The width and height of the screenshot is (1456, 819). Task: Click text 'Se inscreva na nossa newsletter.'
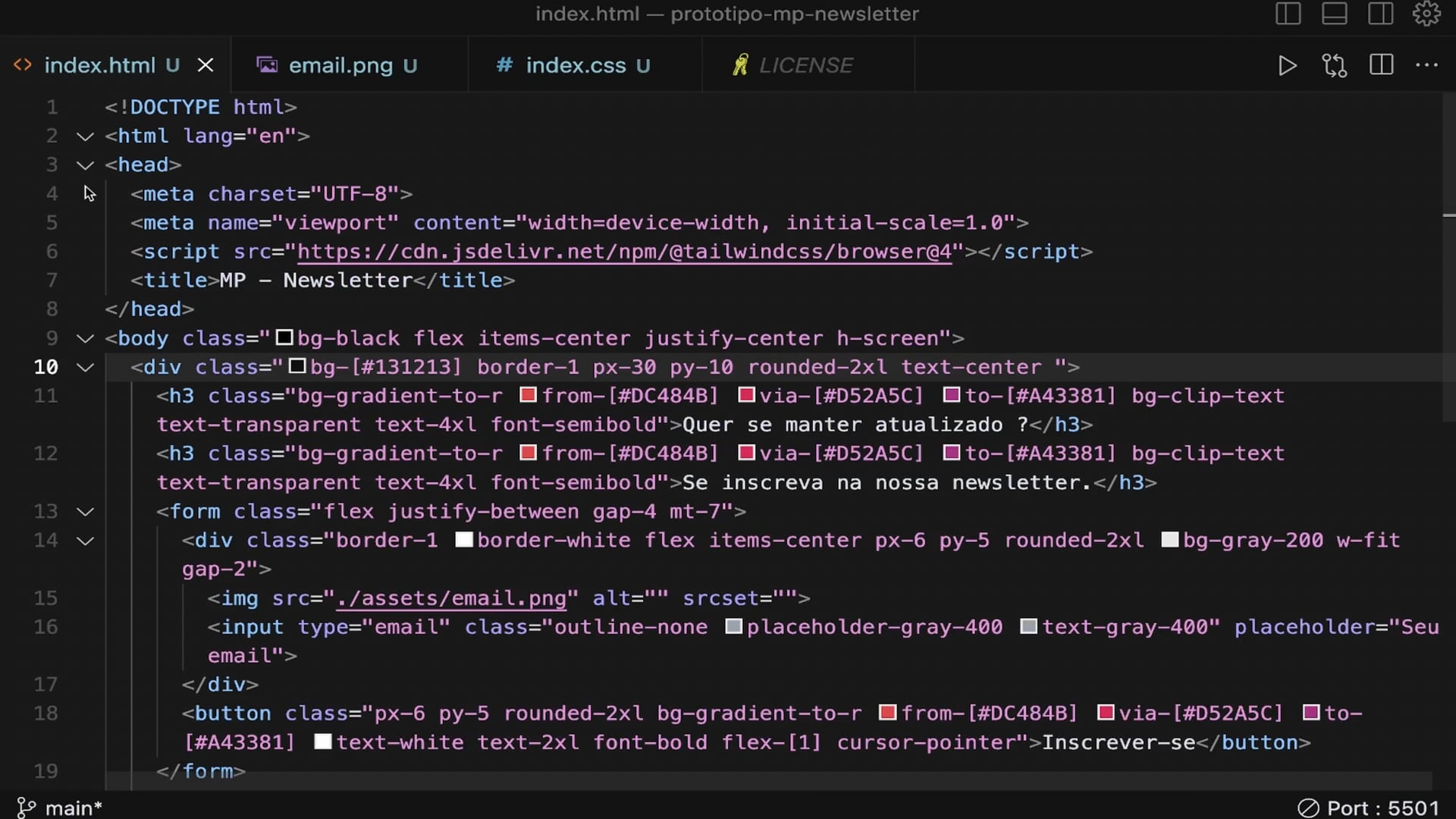(x=886, y=483)
